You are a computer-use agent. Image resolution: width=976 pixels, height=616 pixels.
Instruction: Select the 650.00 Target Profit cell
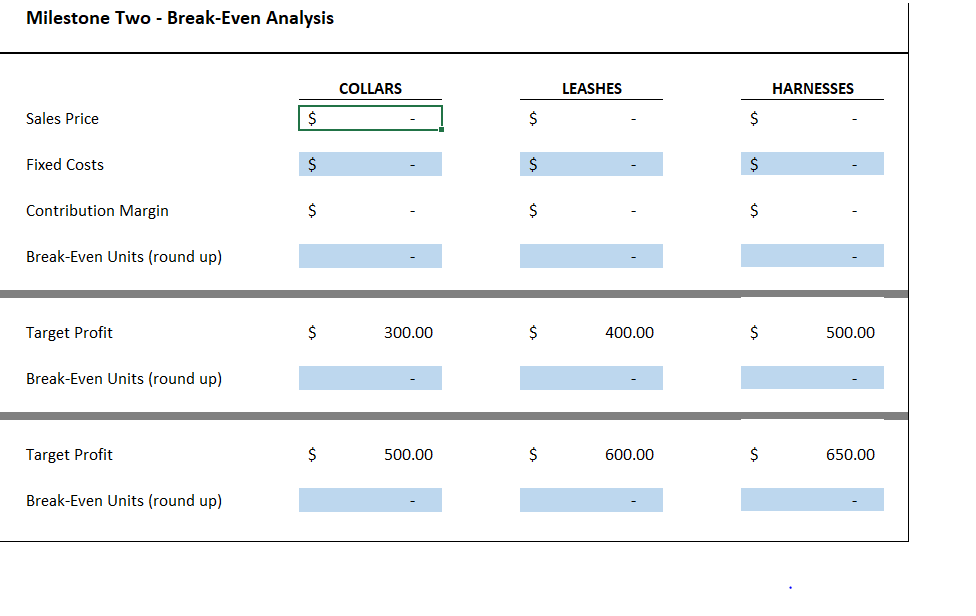[x=812, y=454]
